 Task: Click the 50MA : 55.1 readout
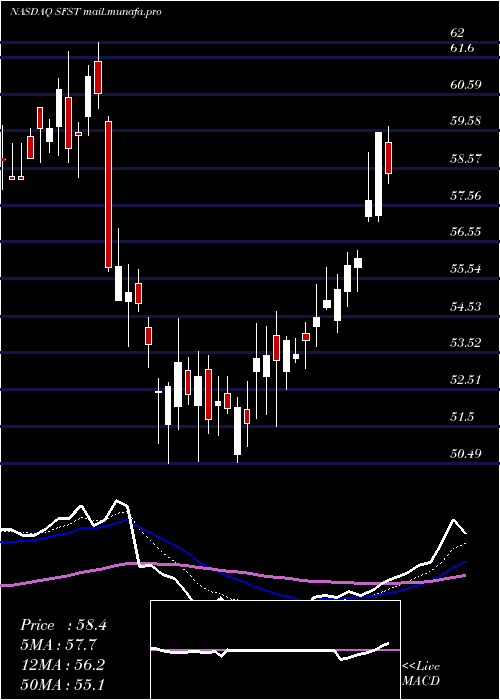coord(62,684)
